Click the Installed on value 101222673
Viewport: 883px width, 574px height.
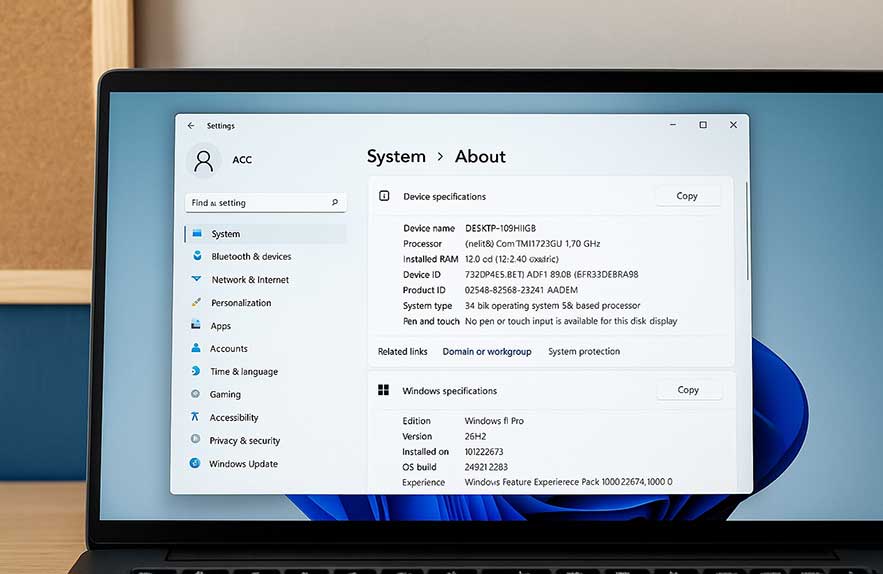(x=484, y=452)
